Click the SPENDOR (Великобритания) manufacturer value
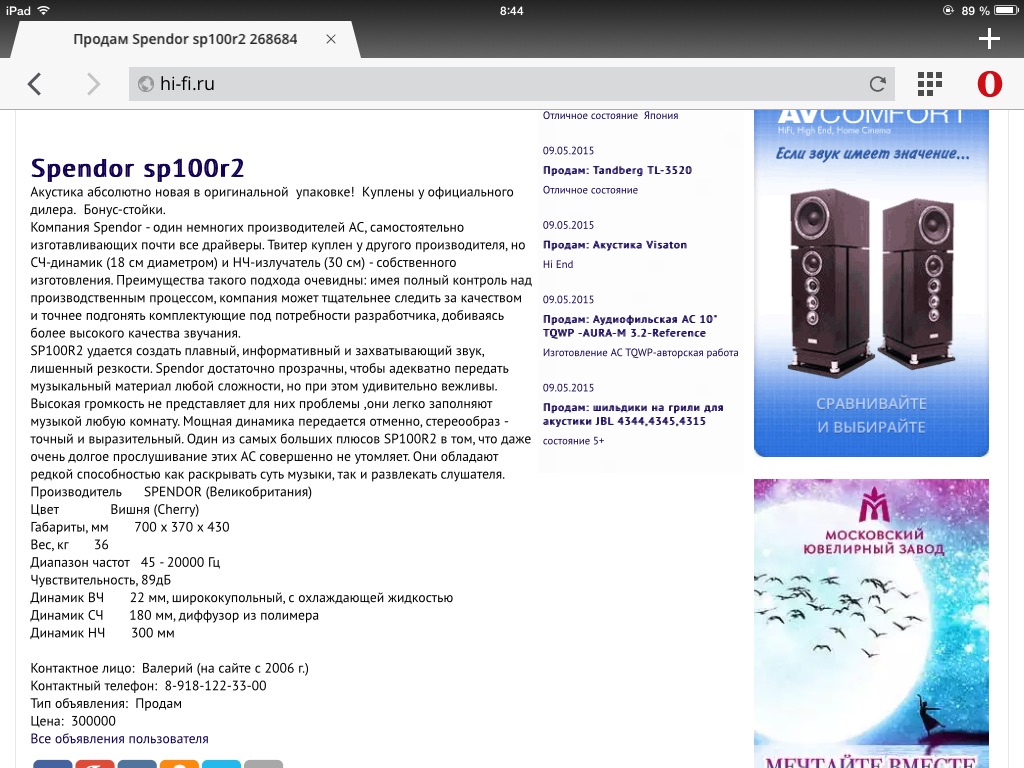1024x768 pixels. point(228,492)
